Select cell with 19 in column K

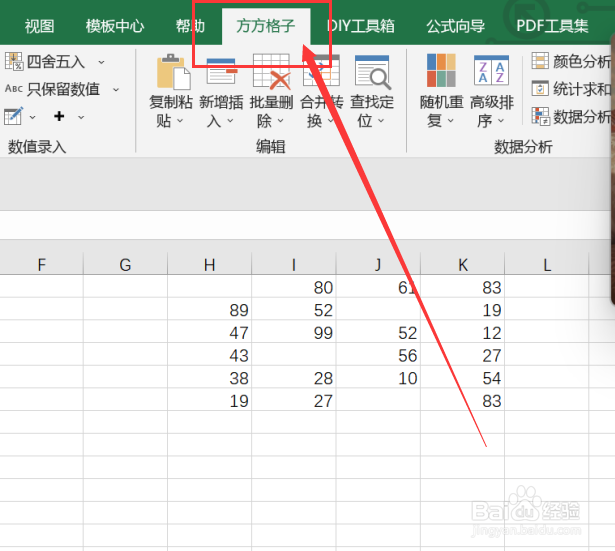(x=462, y=309)
